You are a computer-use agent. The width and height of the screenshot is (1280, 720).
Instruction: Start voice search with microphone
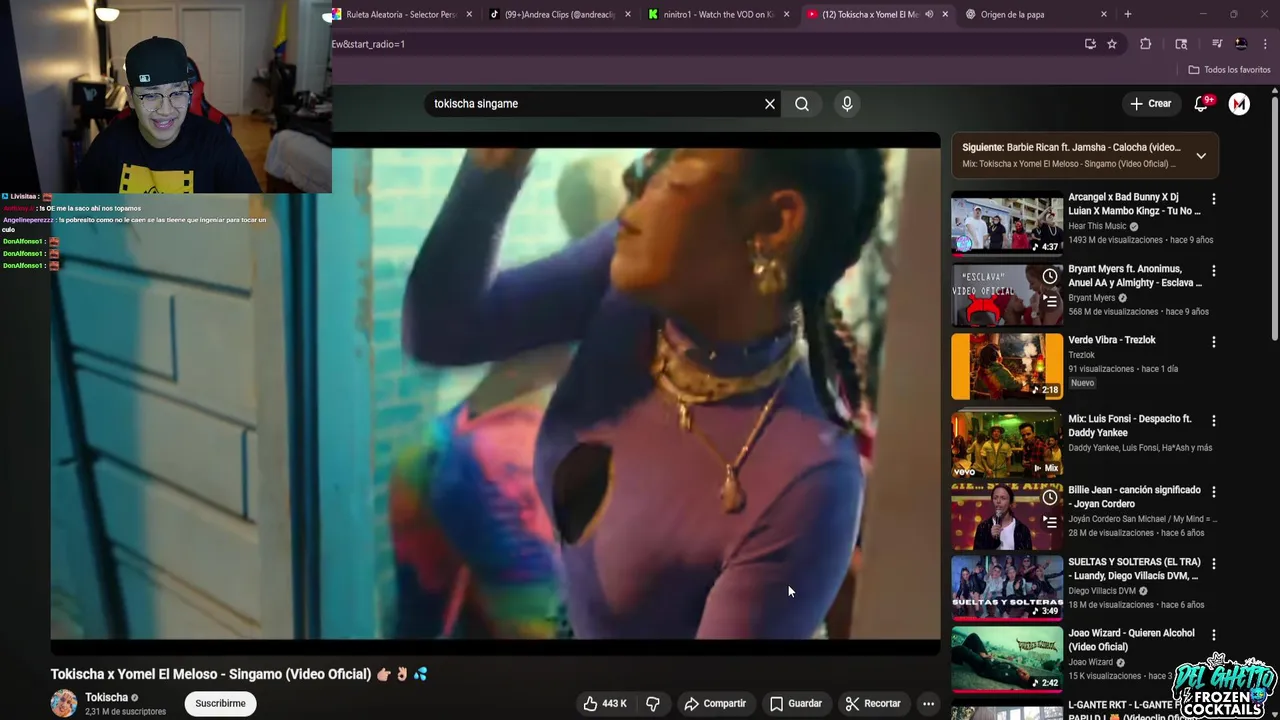(847, 104)
